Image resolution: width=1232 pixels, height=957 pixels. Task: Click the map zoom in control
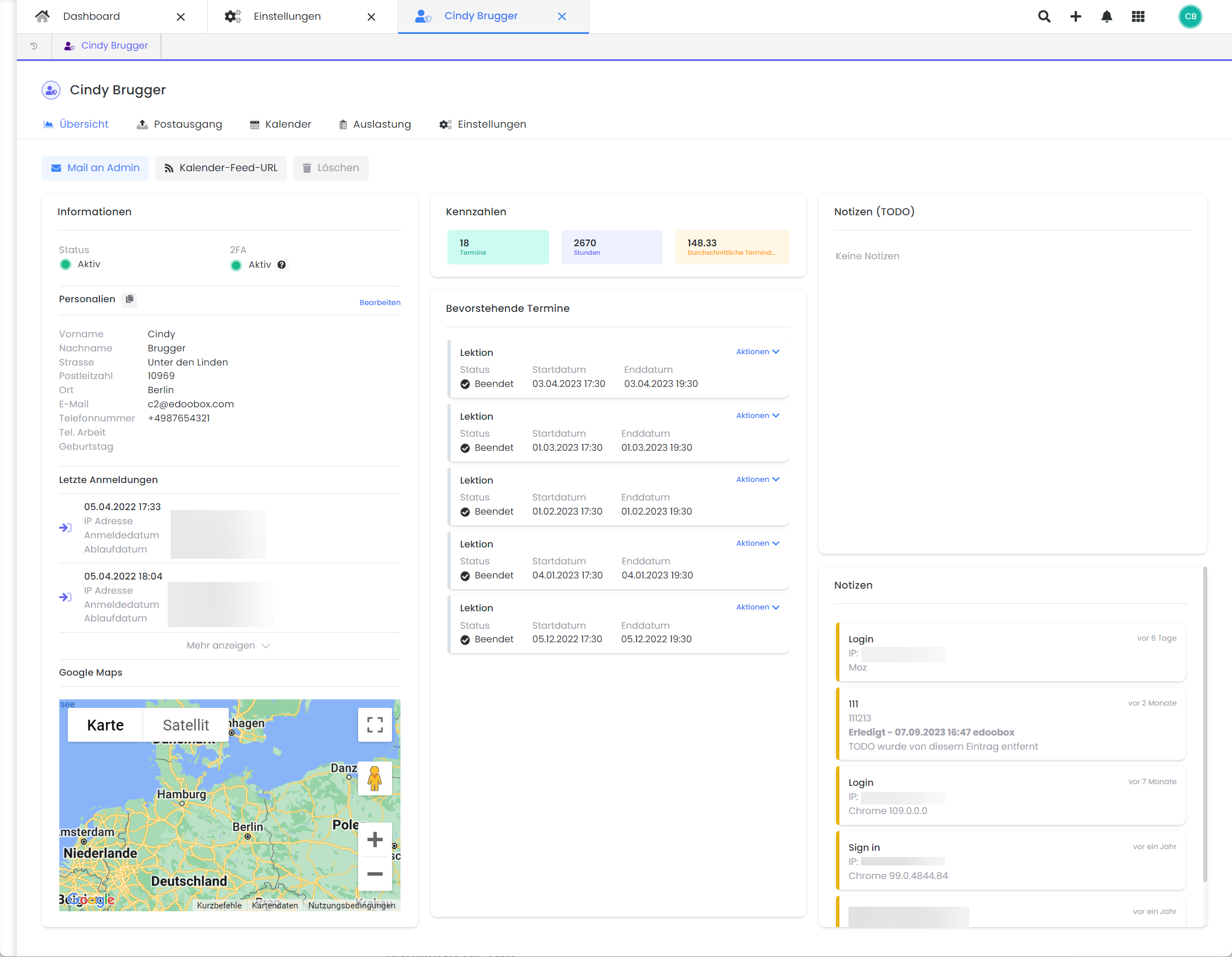(x=375, y=839)
